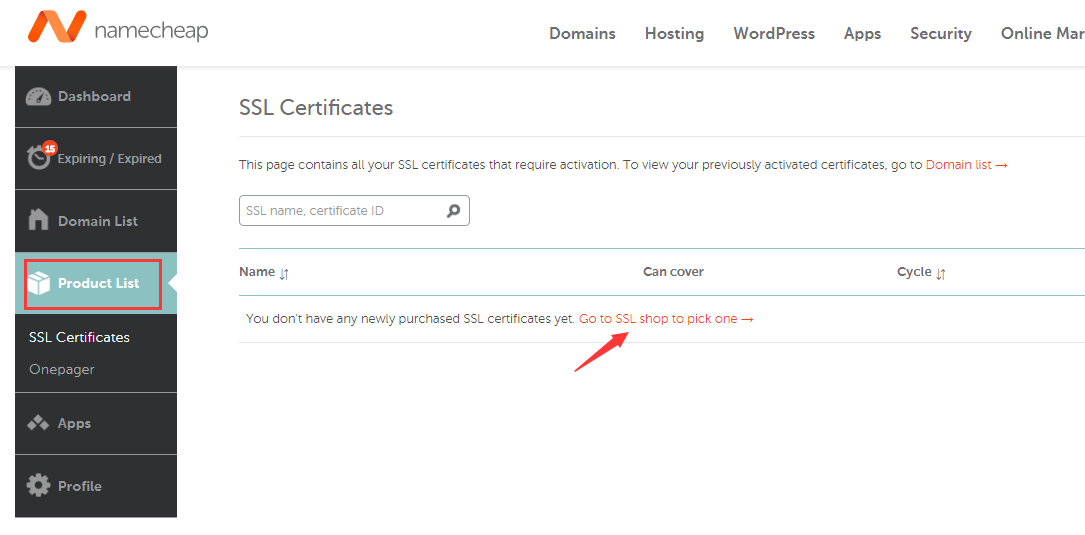Open the Security top menu
The height and width of the screenshot is (535, 1085).
(940, 33)
